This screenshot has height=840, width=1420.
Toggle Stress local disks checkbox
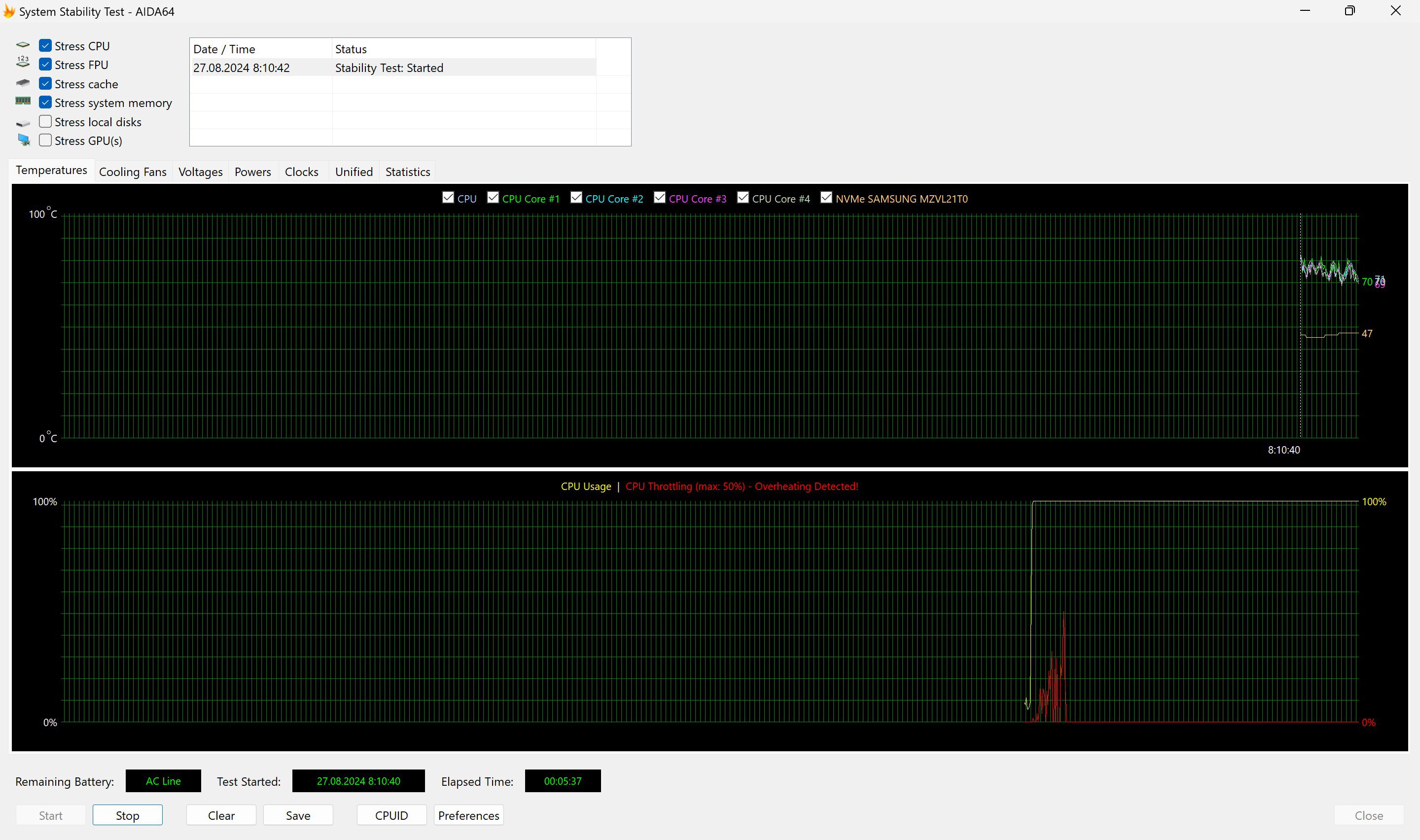click(44, 121)
